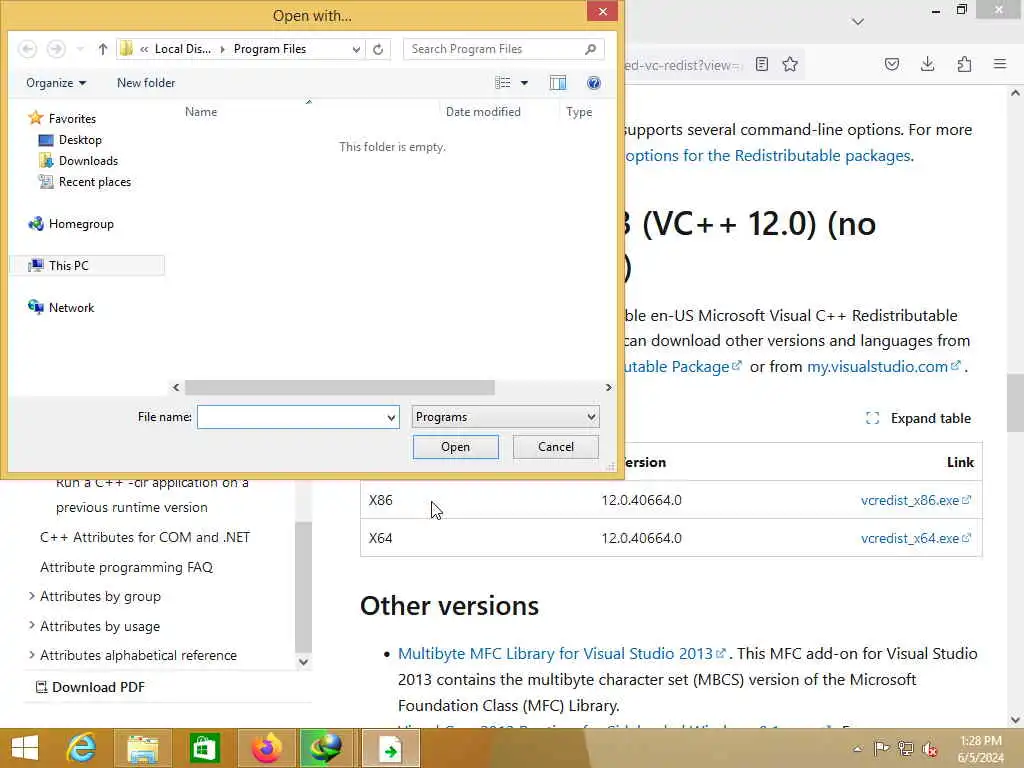Click the search magnifier icon
The width and height of the screenshot is (1024, 768).
point(590,49)
